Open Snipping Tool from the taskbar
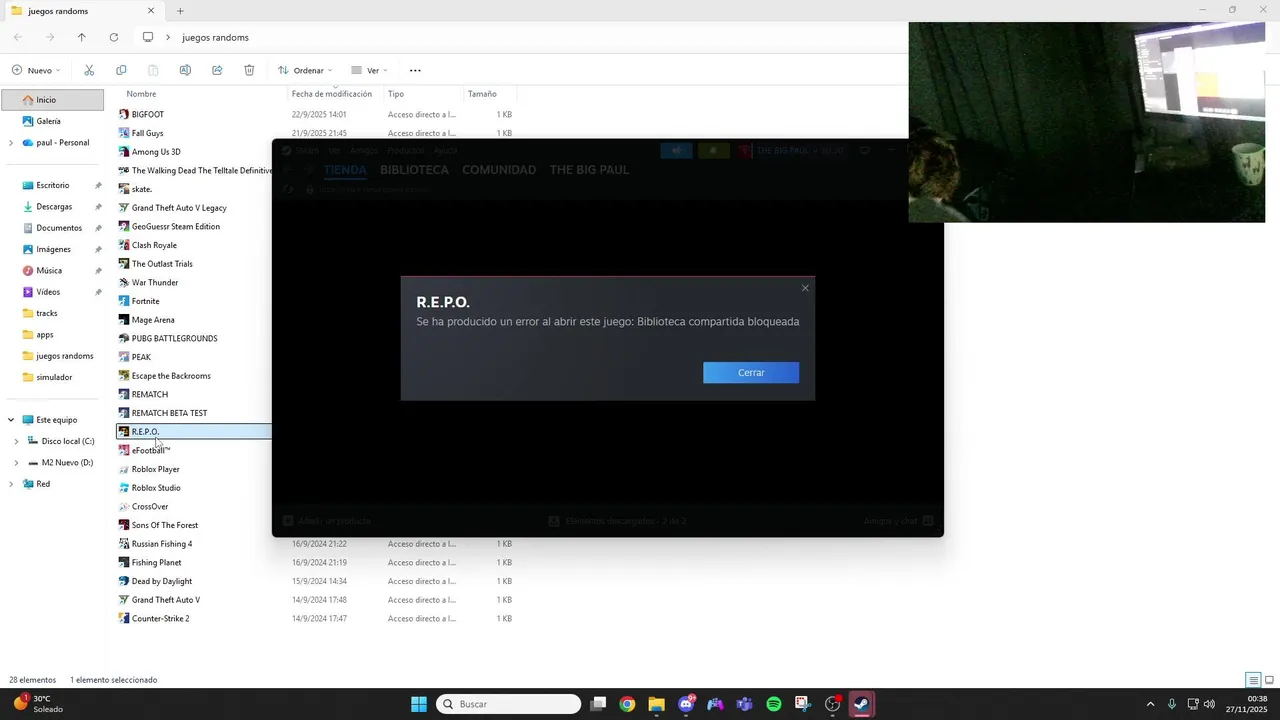The image size is (1280, 720). (x=803, y=704)
